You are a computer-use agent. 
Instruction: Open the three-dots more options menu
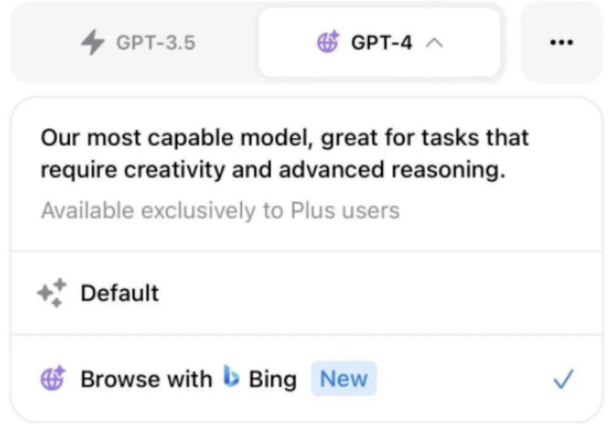pyautogui.click(x=562, y=42)
